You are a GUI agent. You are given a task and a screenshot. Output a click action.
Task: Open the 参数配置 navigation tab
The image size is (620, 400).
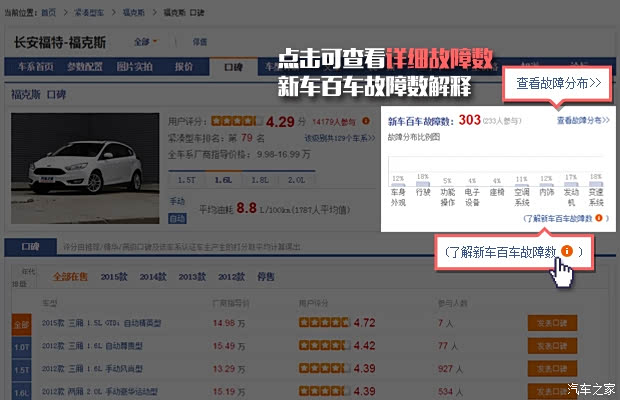[85, 66]
